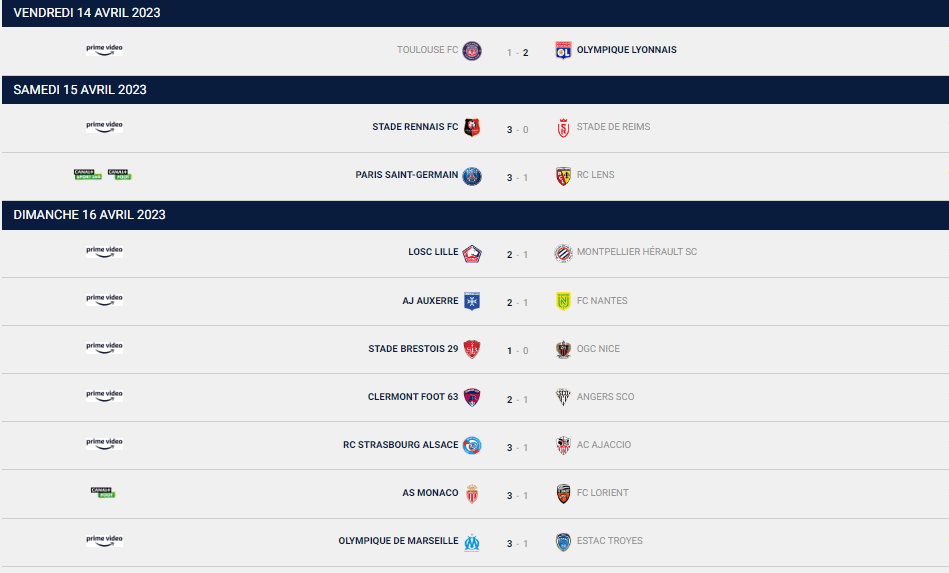Click the ESTAC Troyes club badge
The width and height of the screenshot is (949, 573).
click(x=563, y=542)
